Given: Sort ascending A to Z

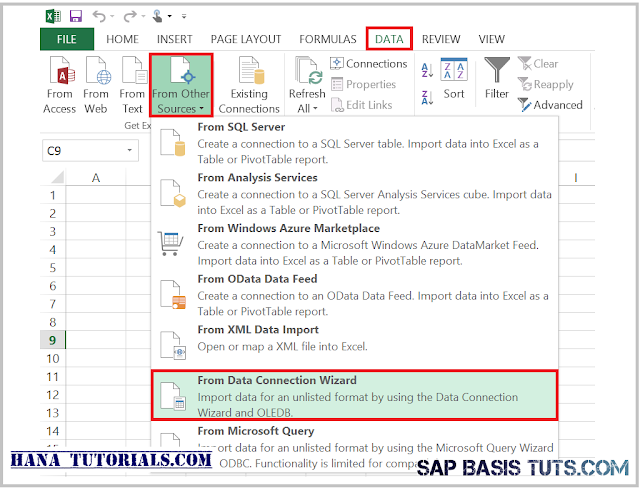Looking at the screenshot, I should click(x=427, y=70).
